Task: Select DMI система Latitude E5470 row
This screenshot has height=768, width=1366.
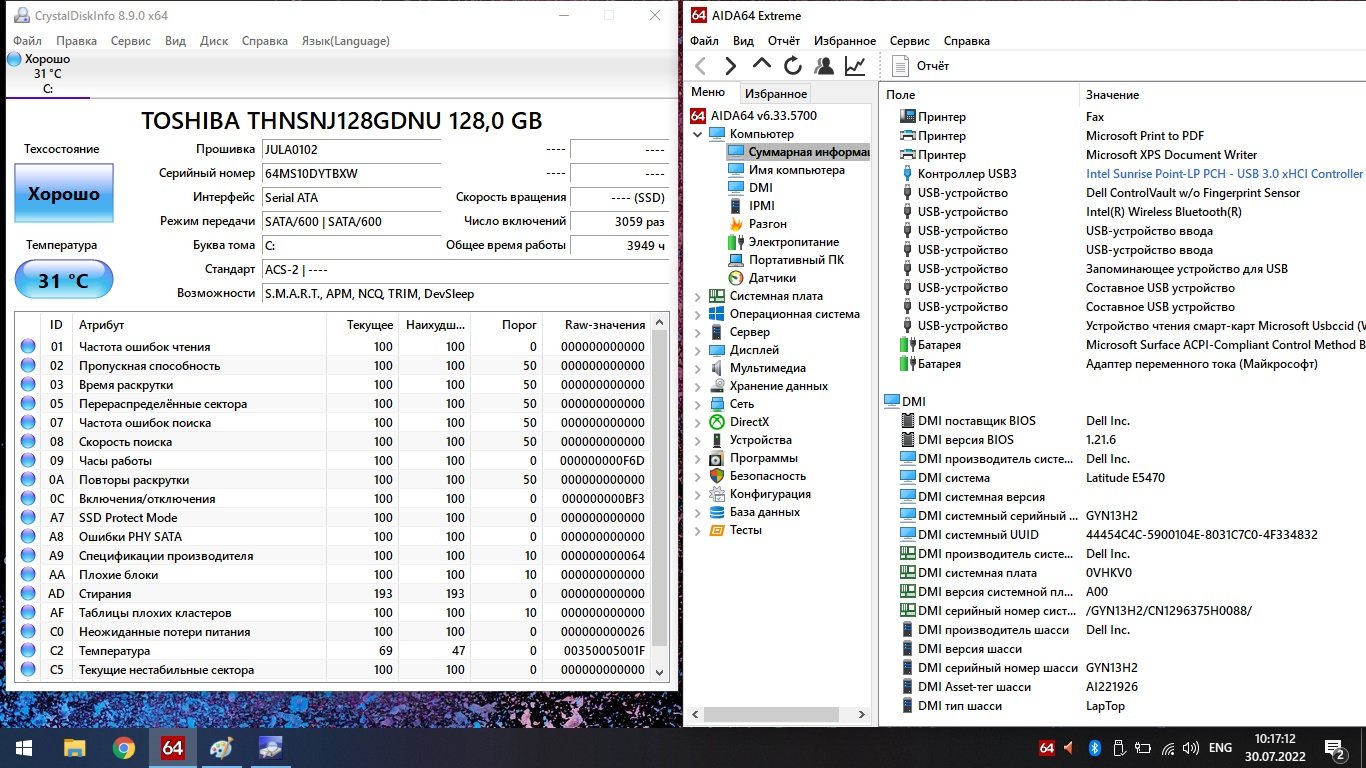Action: pos(1122,478)
